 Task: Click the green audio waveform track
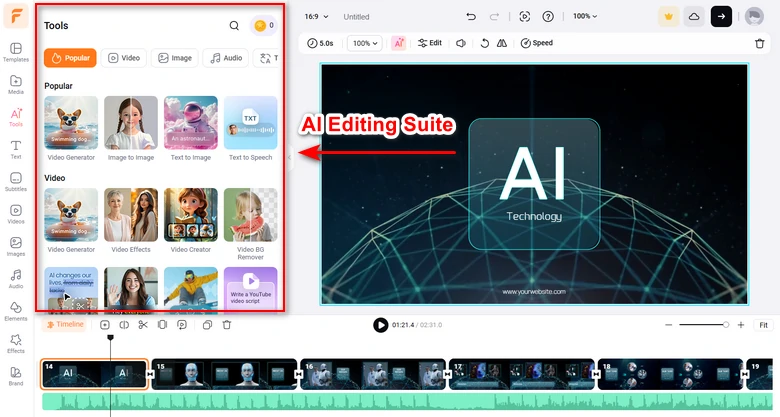click(x=407, y=402)
